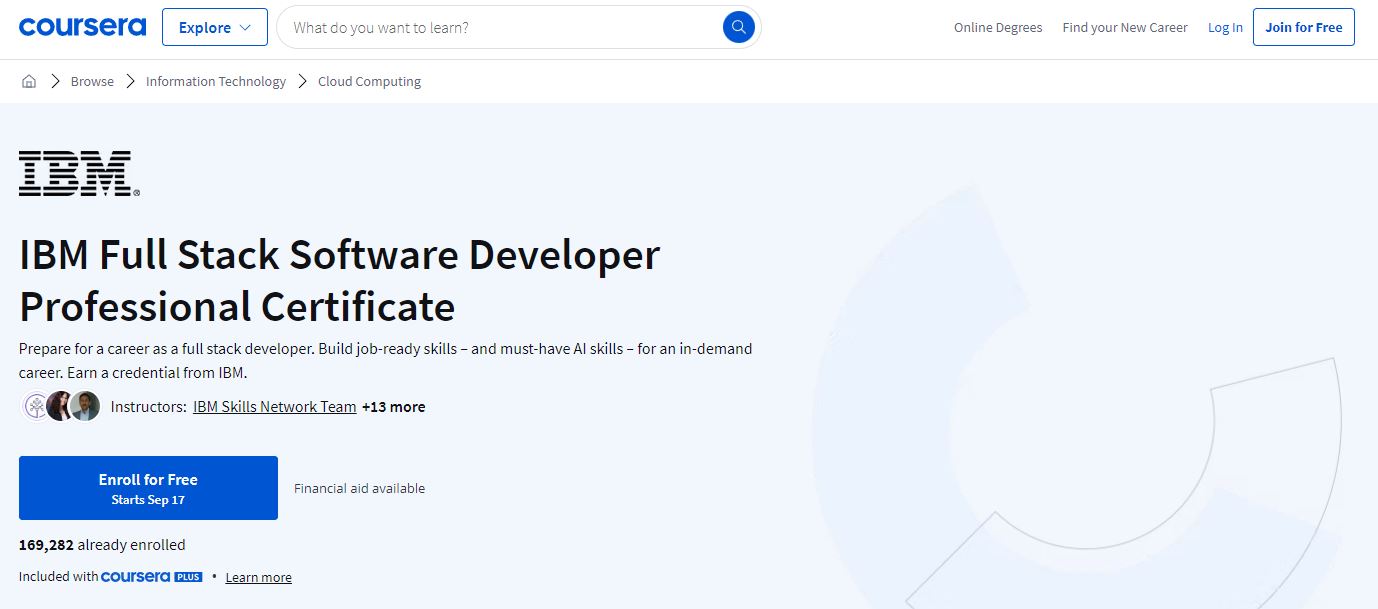Click the IBM logo
This screenshot has width=1378, height=609.
(x=79, y=173)
